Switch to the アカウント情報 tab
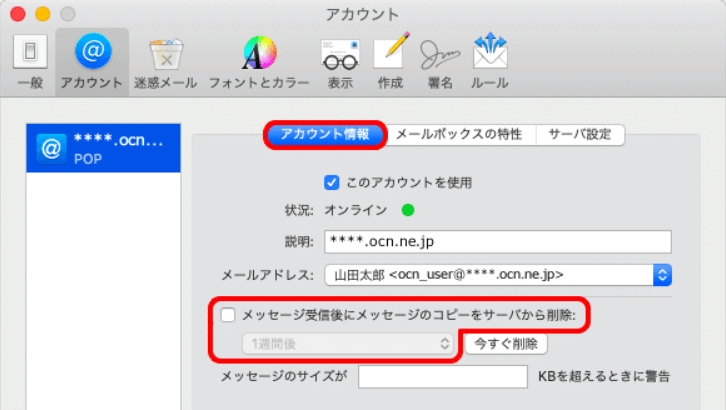This screenshot has width=726, height=410. tap(325, 134)
